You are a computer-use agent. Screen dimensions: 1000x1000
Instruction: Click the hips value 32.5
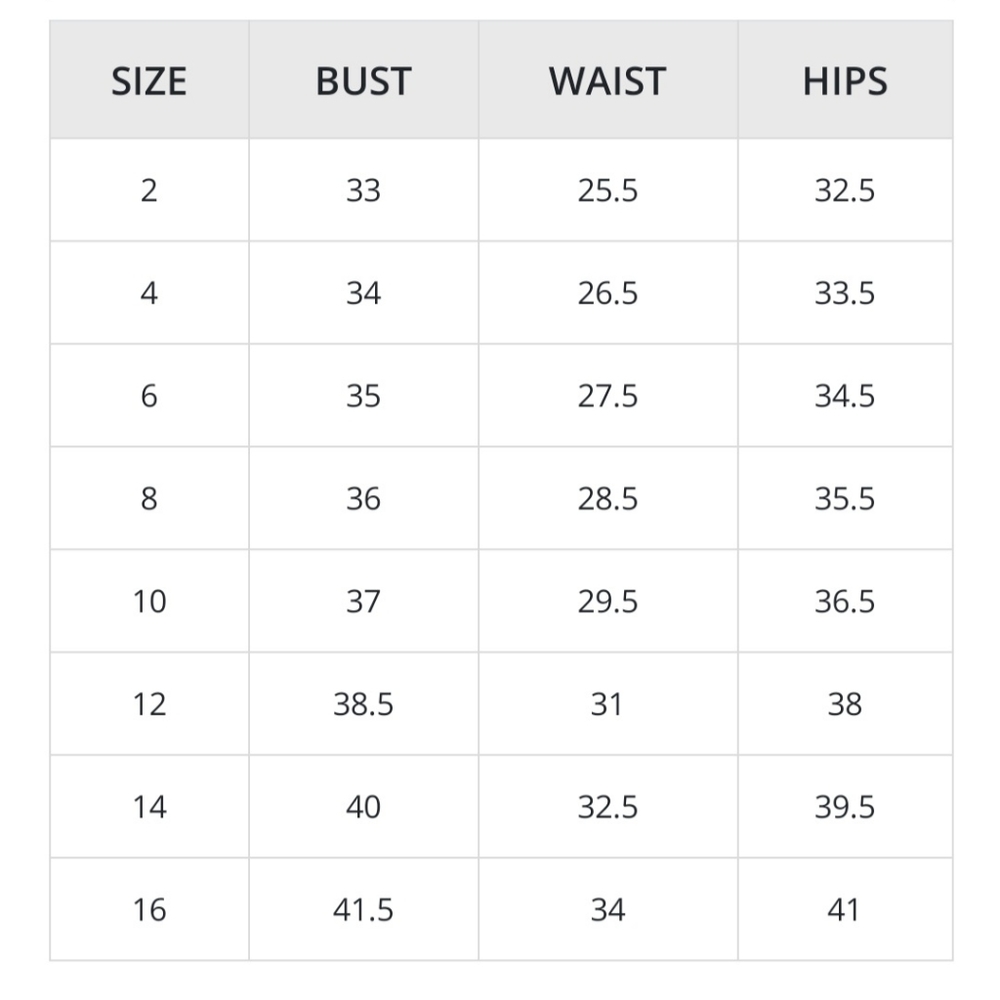(x=845, y=190)
